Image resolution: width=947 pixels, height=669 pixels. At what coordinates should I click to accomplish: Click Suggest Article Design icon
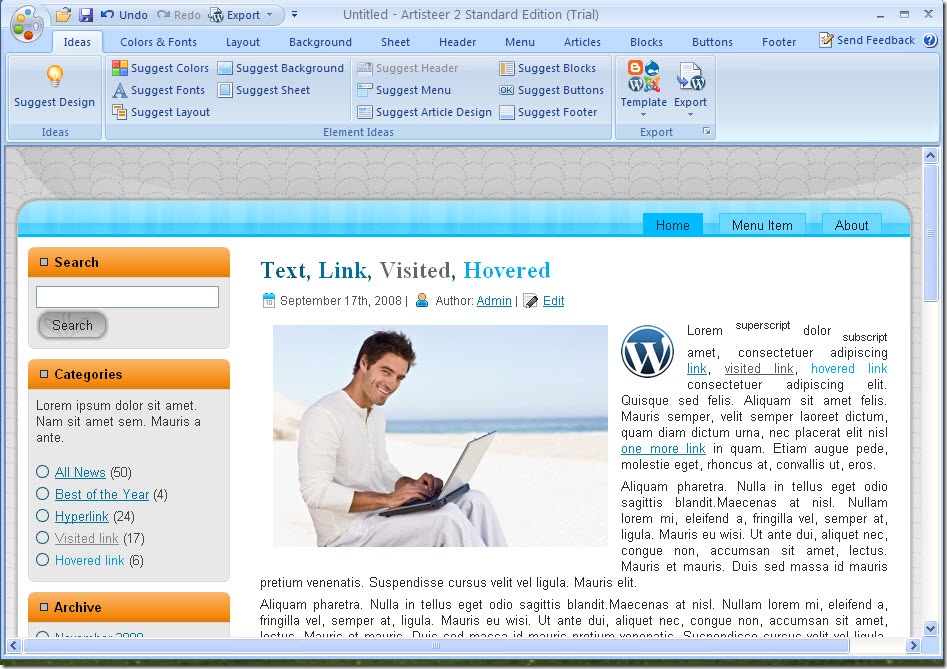[365, 112]
